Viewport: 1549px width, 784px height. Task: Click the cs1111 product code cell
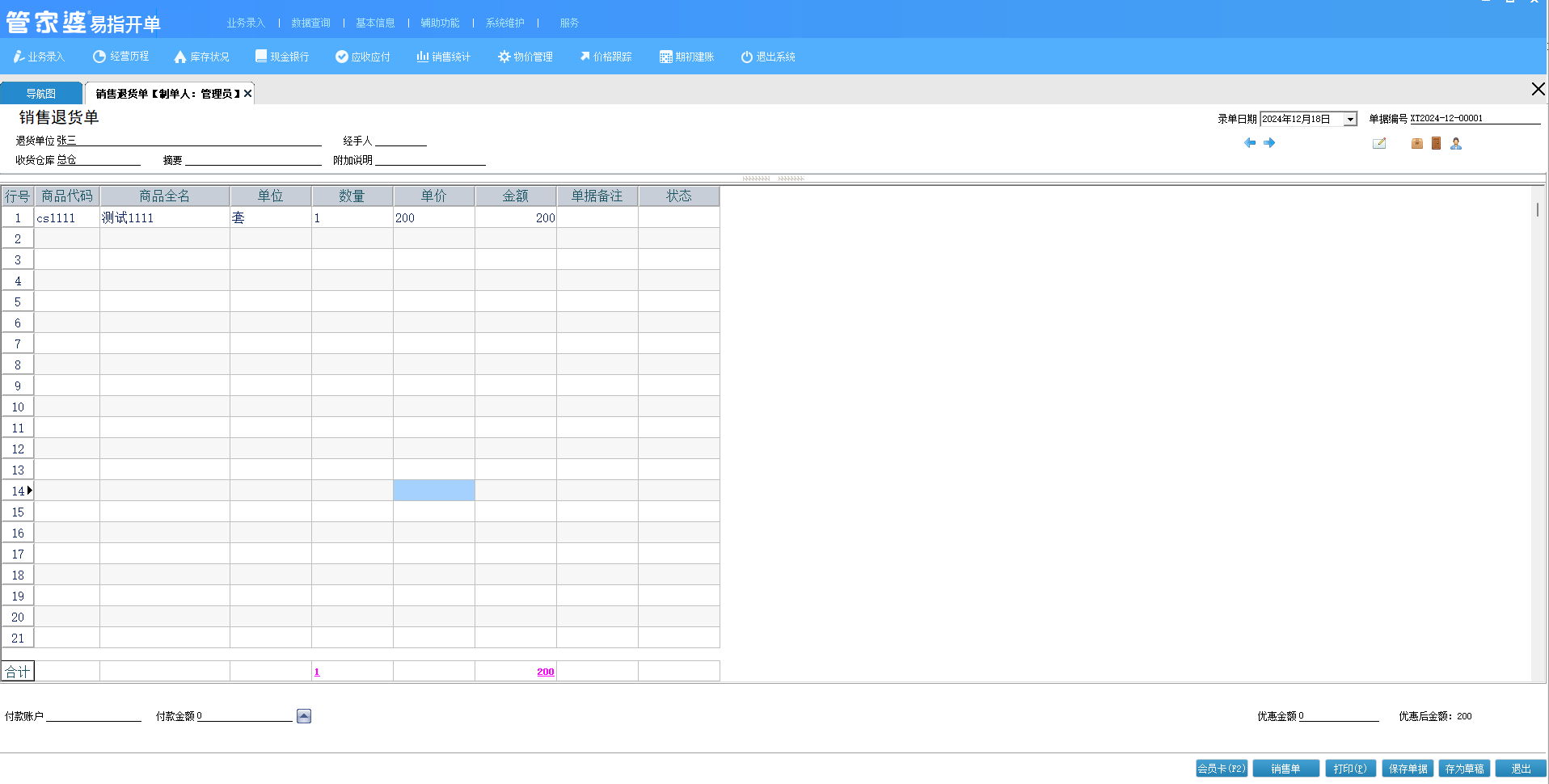(67, 217)
